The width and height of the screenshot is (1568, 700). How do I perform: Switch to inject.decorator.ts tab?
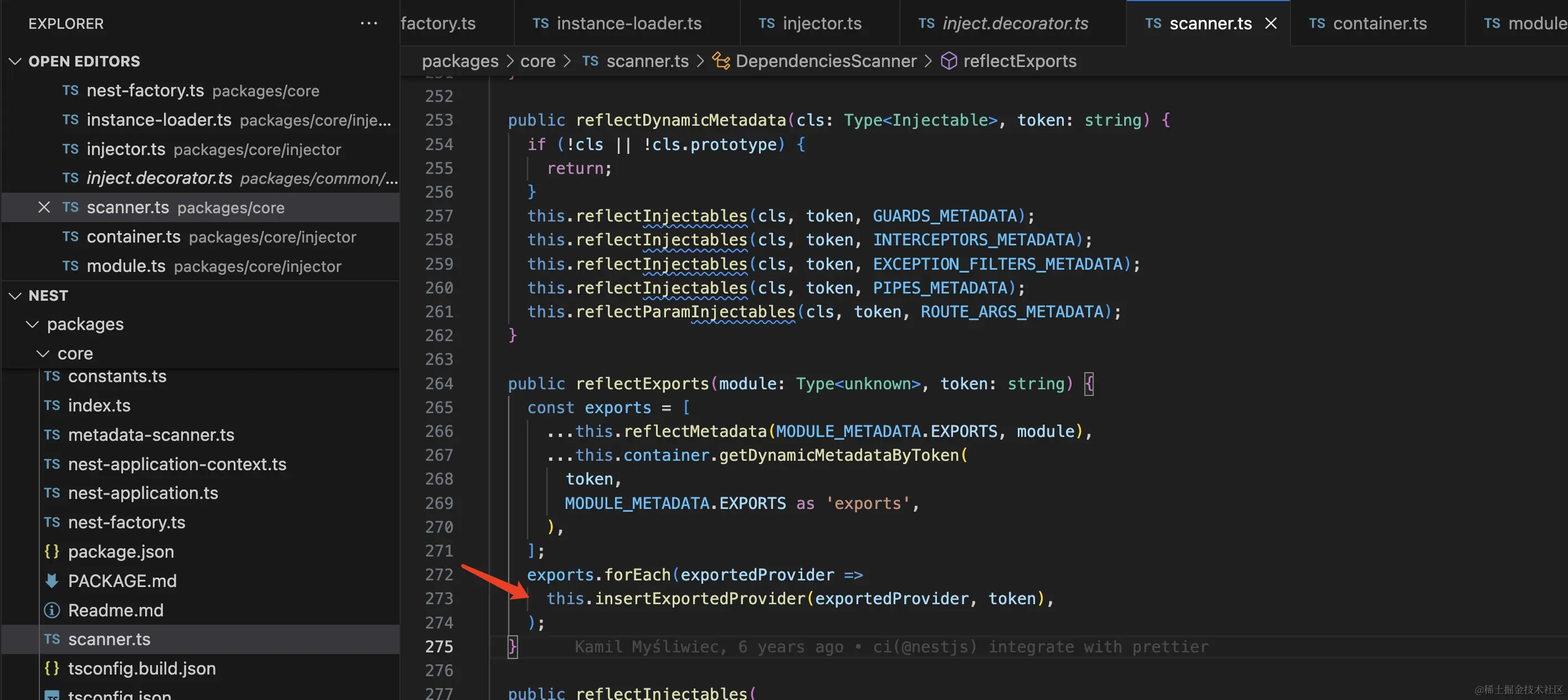pyautogui.click(x=1013, y=23)
